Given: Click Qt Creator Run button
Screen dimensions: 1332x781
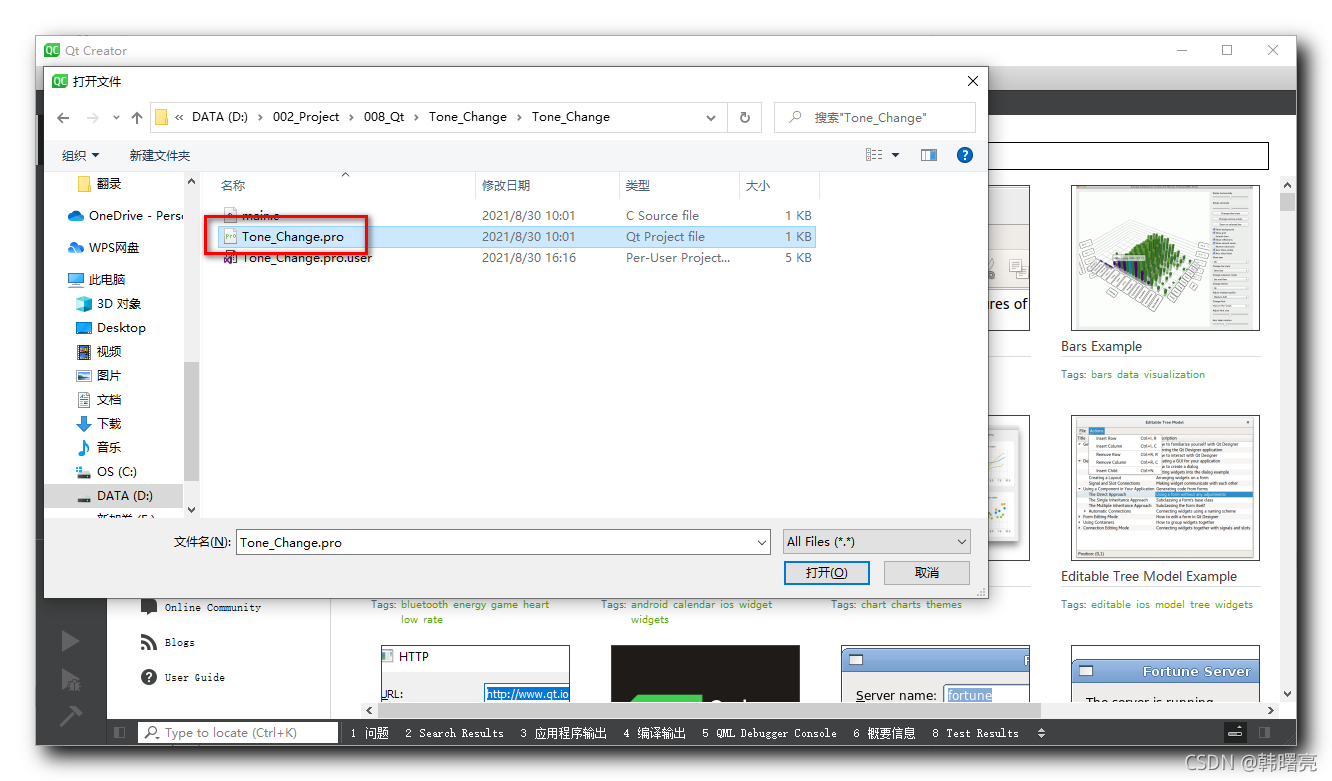Looking at the screenshot, I should tap(70, 641).
